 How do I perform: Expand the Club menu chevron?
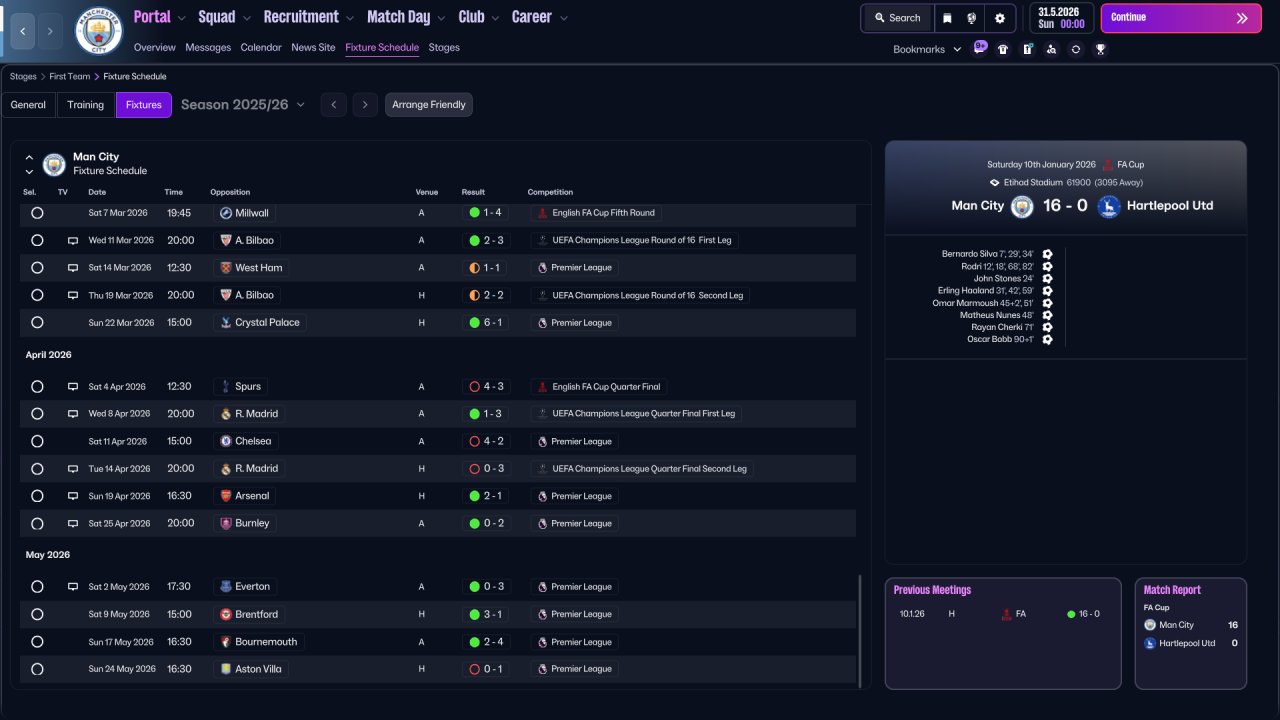pyautogui.click(x=494, y=18)
